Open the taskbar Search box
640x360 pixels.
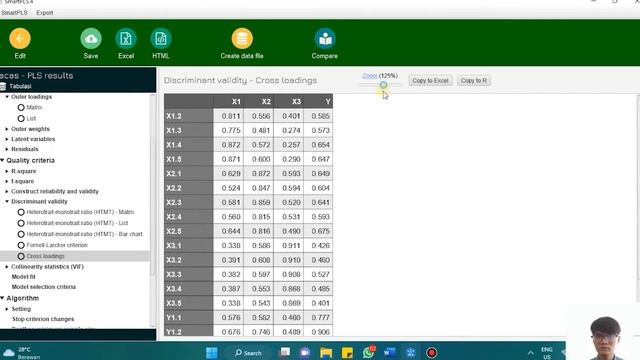248,352
